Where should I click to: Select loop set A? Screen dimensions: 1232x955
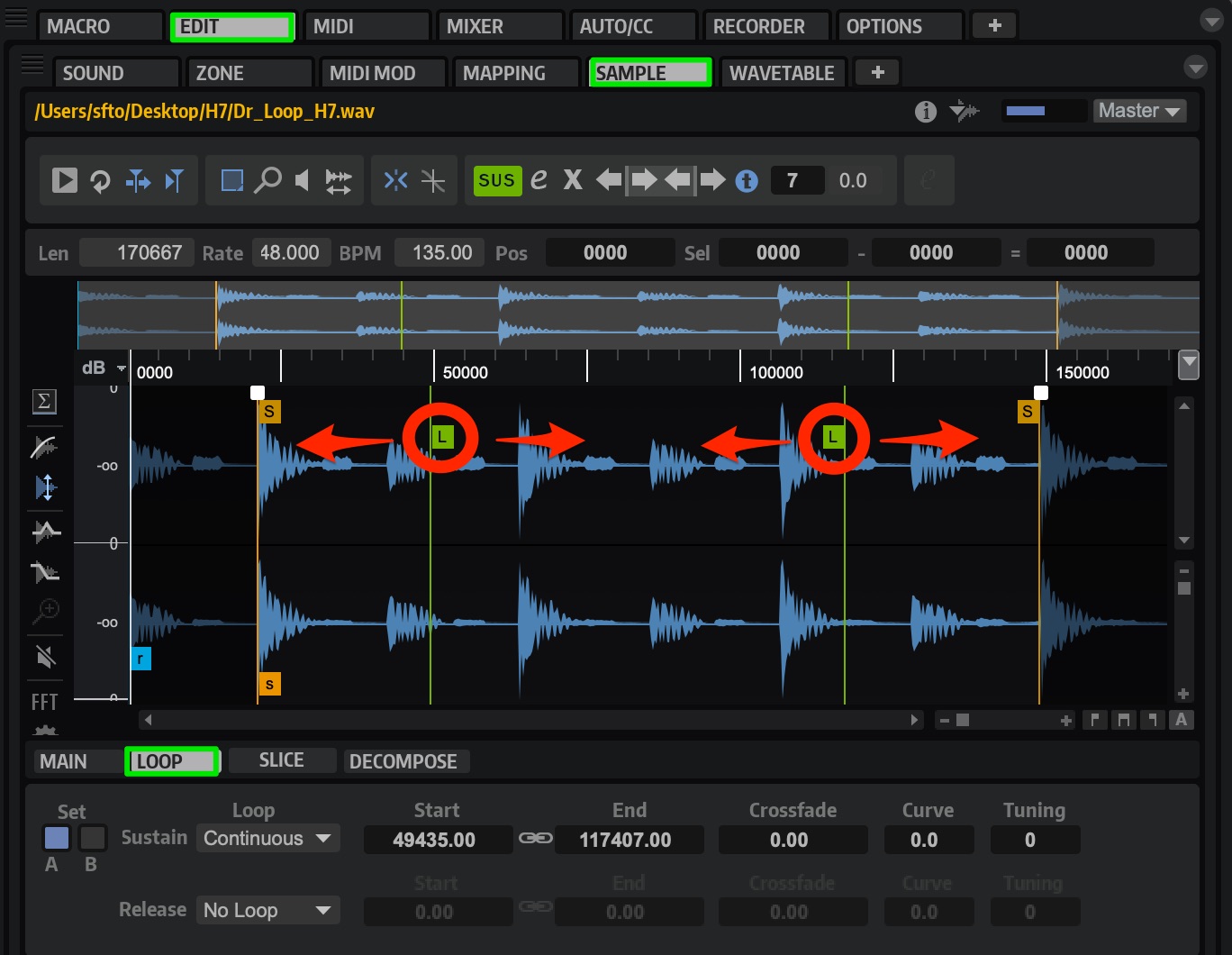57,839
